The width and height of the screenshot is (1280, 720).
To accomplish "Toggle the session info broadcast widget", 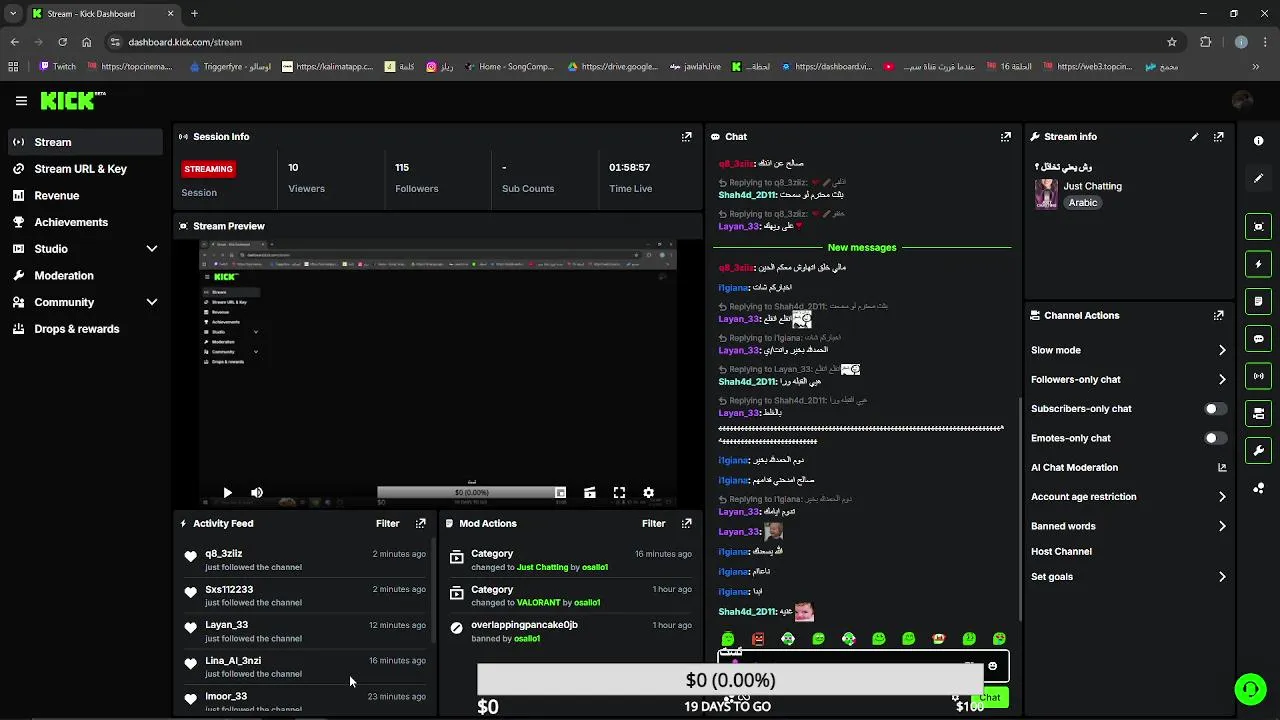I will point(1259,376).
